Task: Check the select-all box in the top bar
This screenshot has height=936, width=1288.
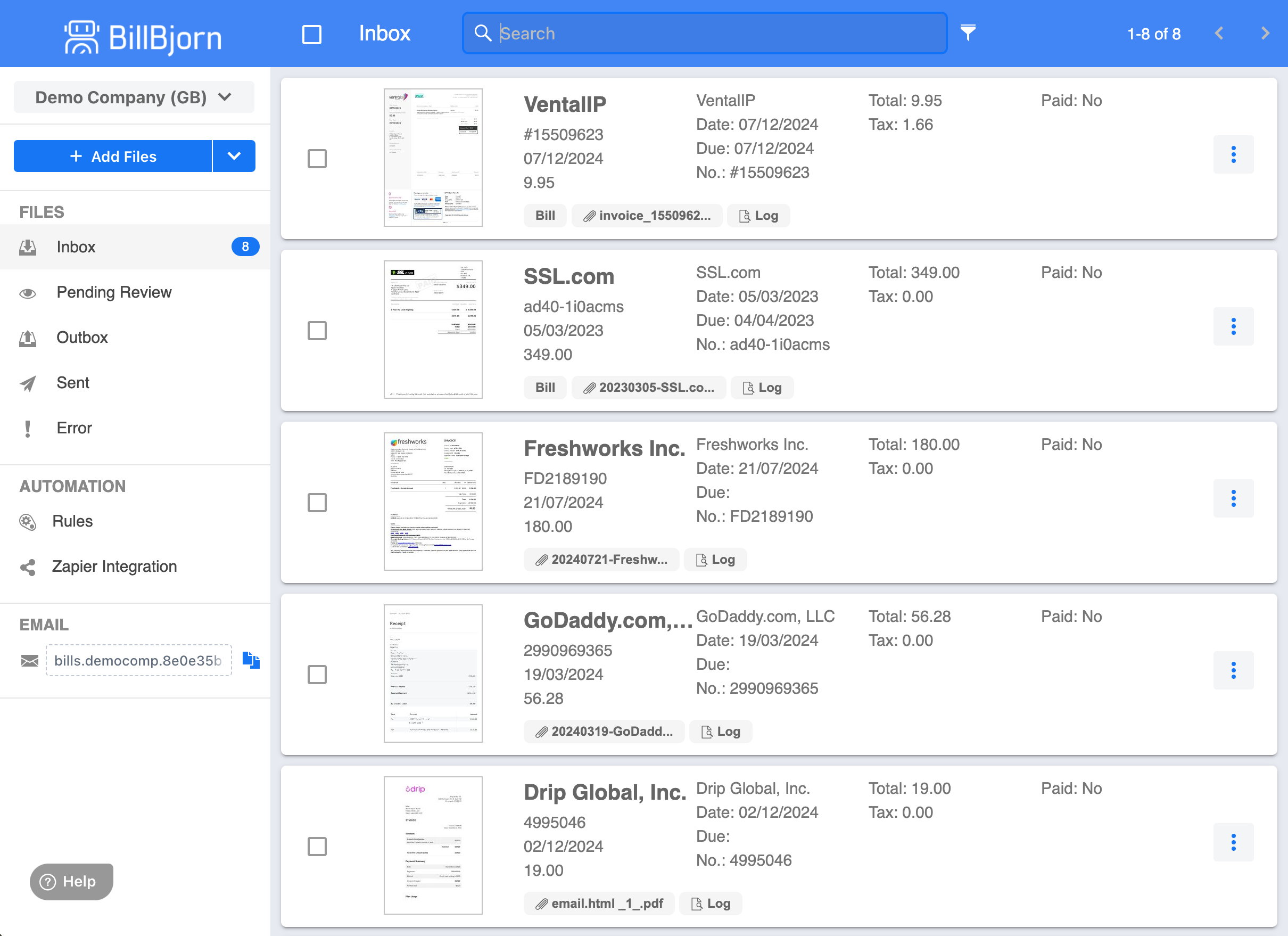Action: click(x=312, y=34)
